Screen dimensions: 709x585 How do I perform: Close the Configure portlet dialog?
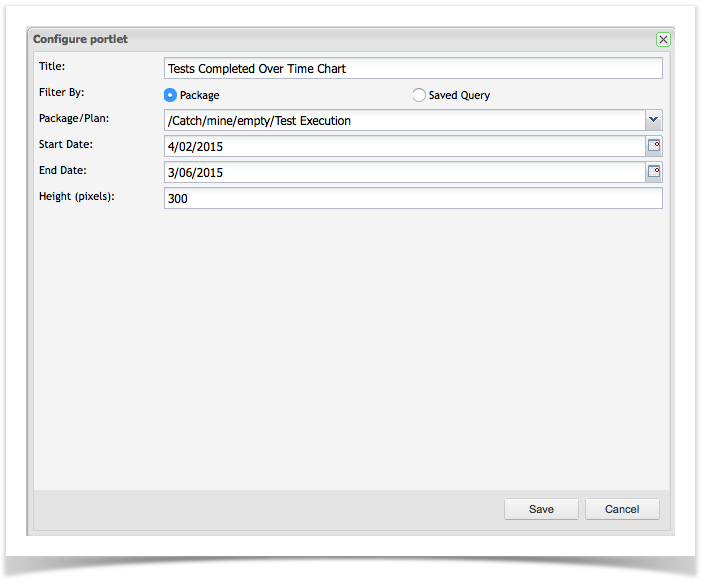(x=663, y=40)
